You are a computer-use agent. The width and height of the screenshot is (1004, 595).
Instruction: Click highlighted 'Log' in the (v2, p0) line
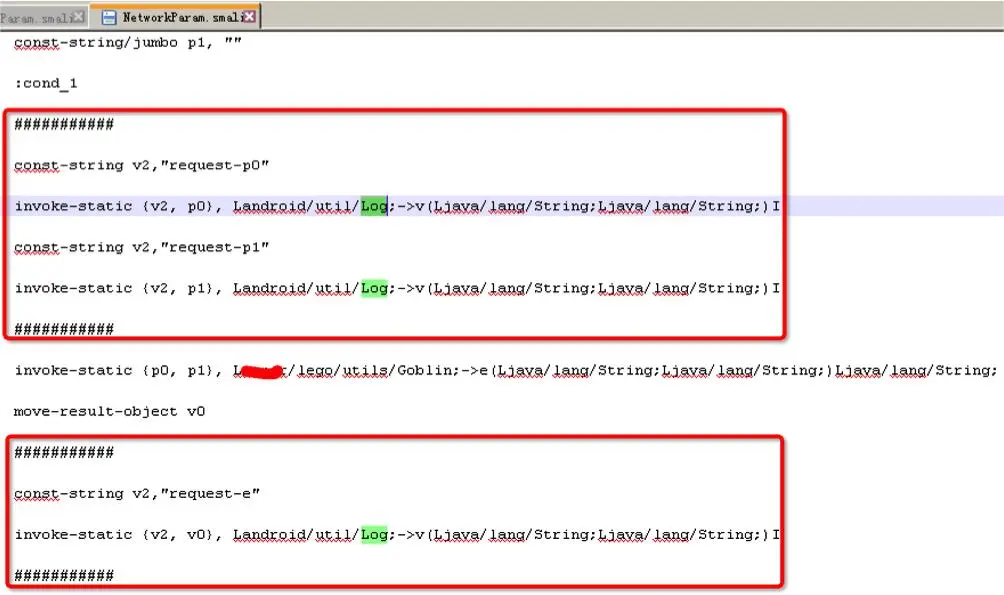pyautogui.click(x=374, y=206)
